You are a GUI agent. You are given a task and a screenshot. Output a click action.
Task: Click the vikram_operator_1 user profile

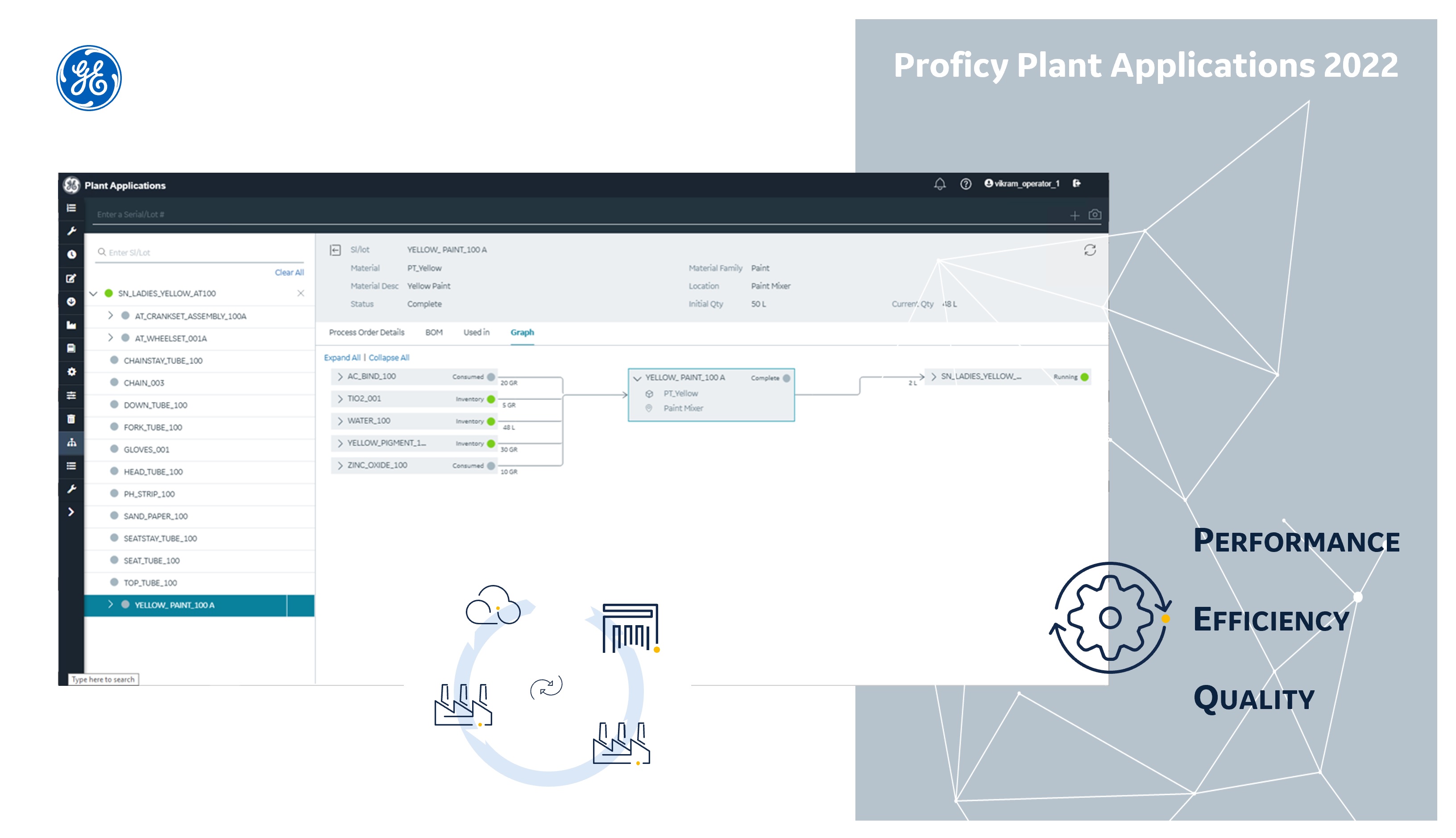tap(1021, 183)
